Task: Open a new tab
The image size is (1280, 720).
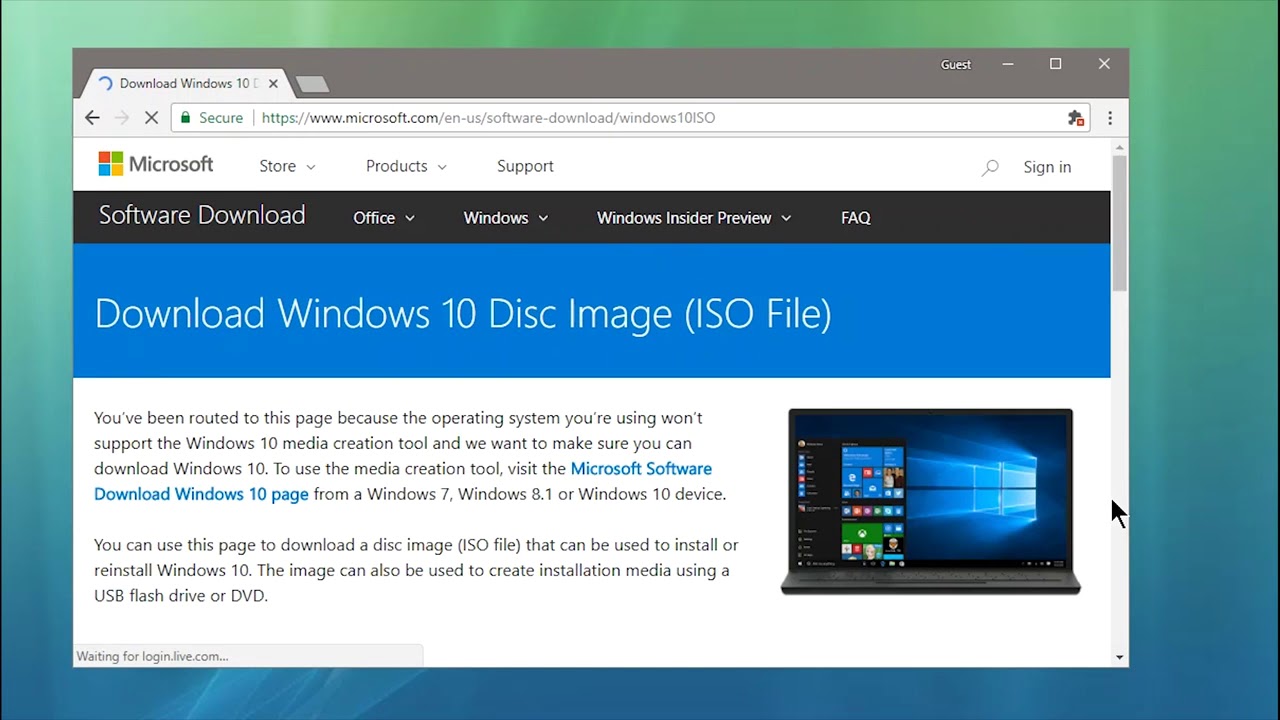Action: pyautogui.click(x=312, y=85)
